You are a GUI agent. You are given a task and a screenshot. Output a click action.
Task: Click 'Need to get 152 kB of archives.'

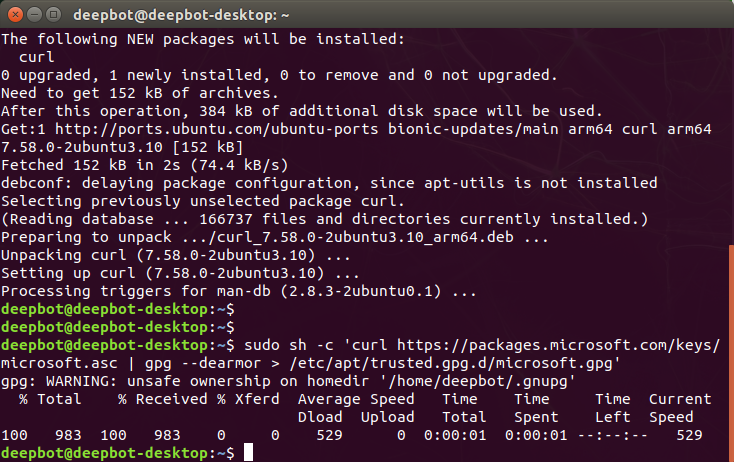140,93
